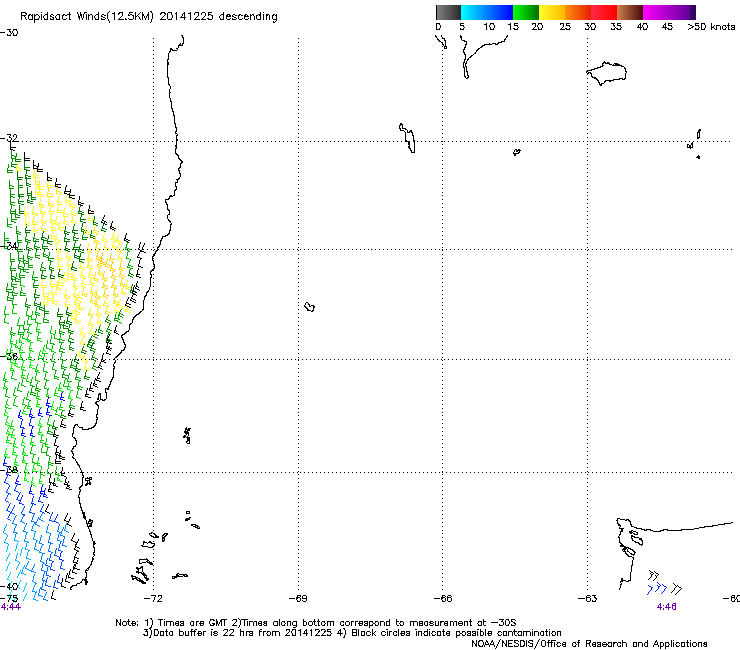Click the legend label '10'
The width and height of the screenshot is (740, 650).
489,27
